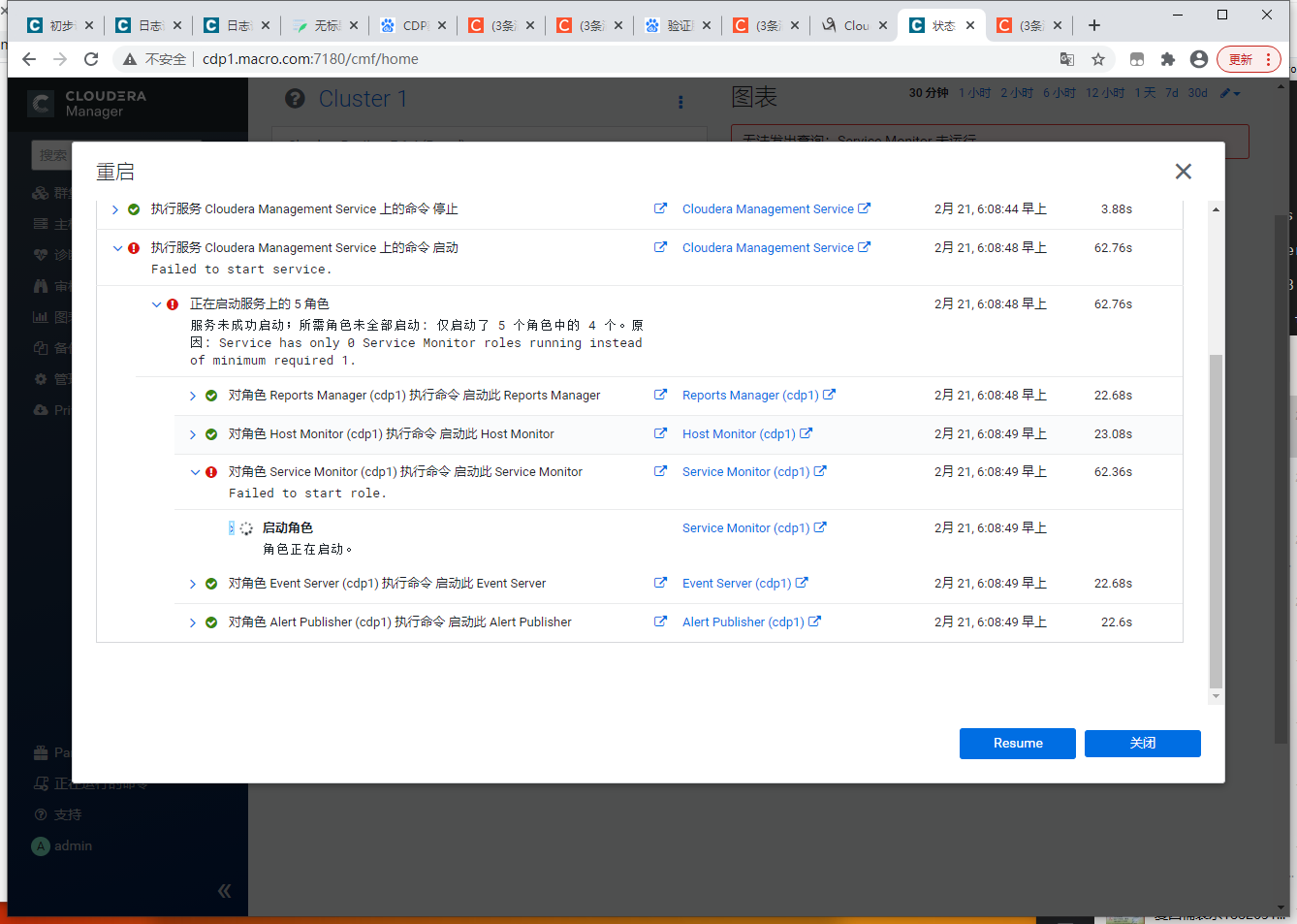Expand the Alert Publisher (cdp1) command row

(193, 622)
